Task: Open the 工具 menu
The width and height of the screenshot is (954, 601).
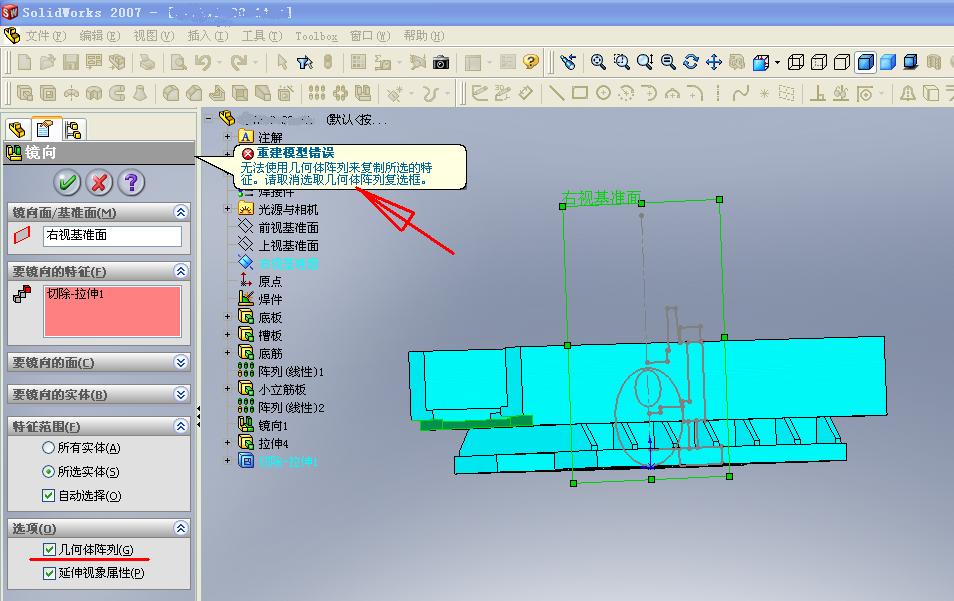Action: 262,36
